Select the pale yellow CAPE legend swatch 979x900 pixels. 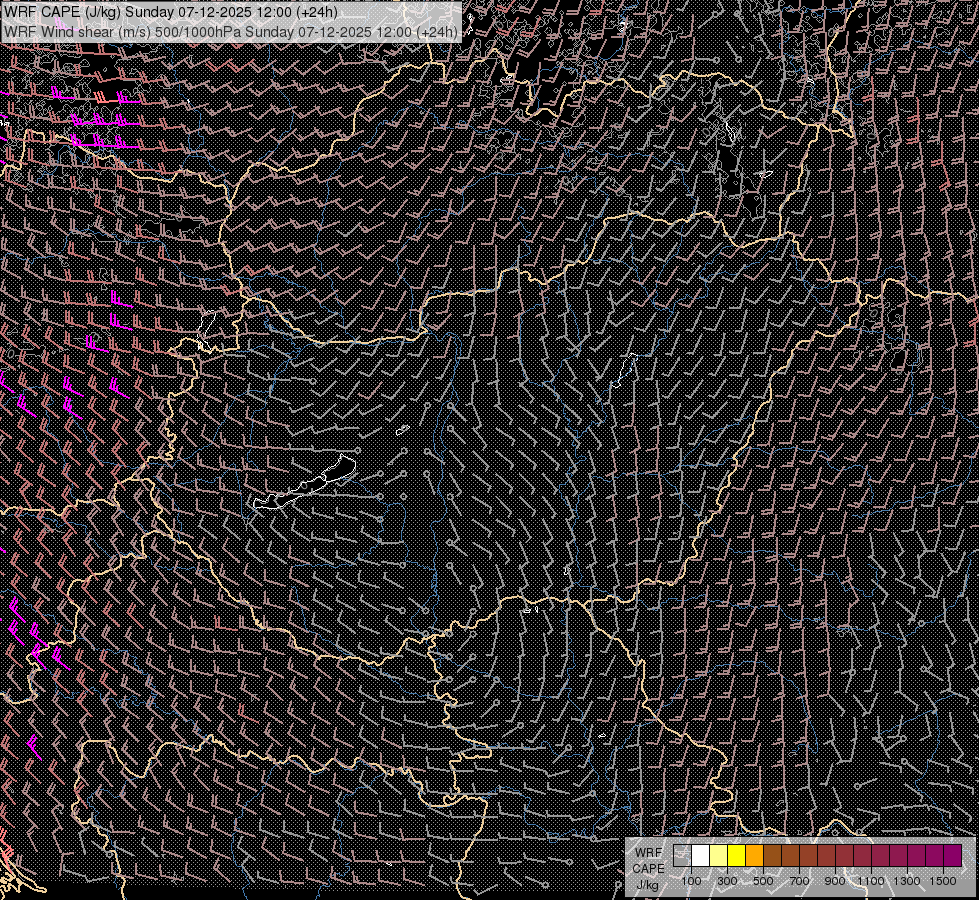718,856
